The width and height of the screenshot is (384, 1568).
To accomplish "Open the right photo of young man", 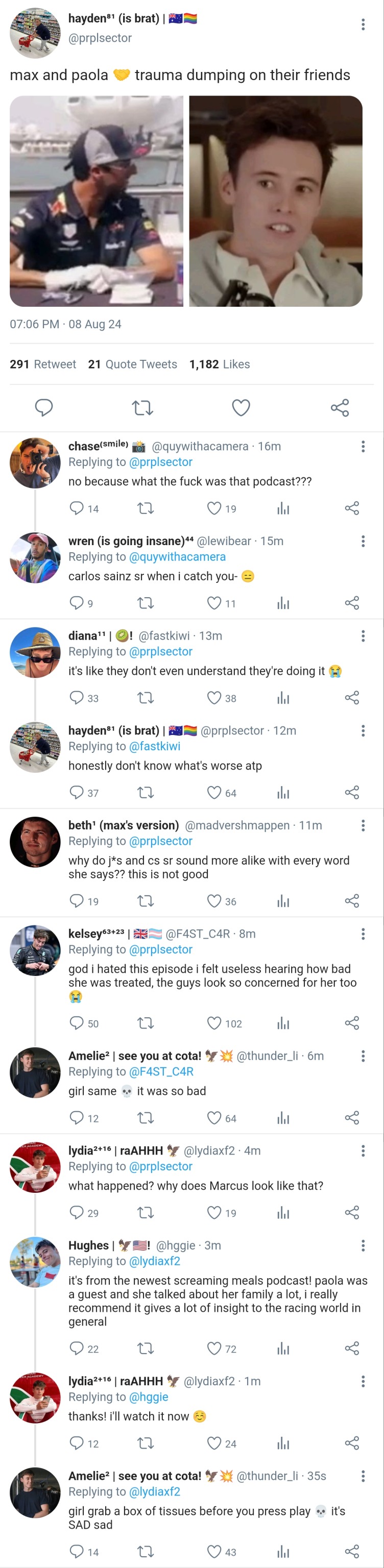I will pos(276,201).
